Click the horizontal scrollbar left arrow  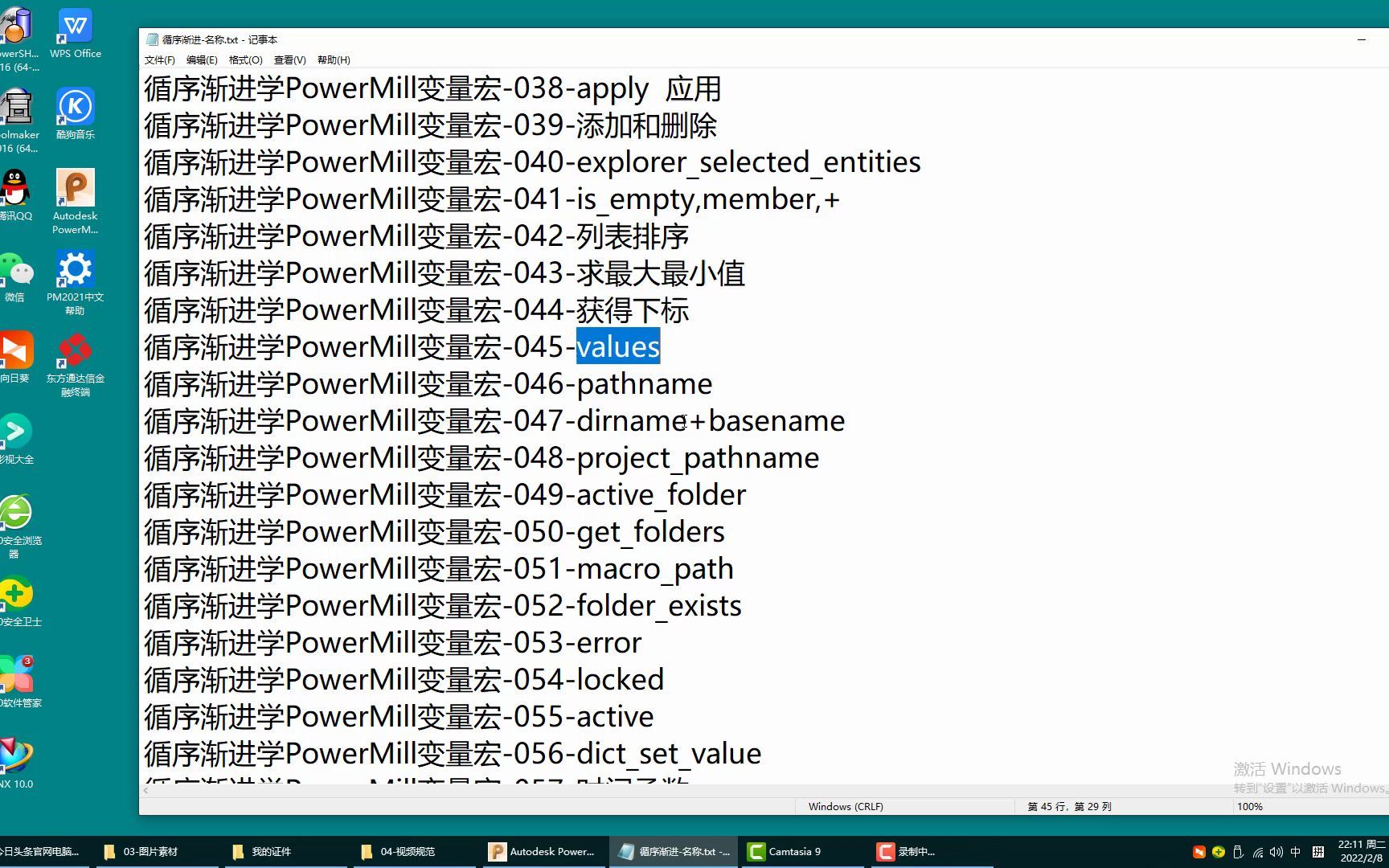(145, 791)
